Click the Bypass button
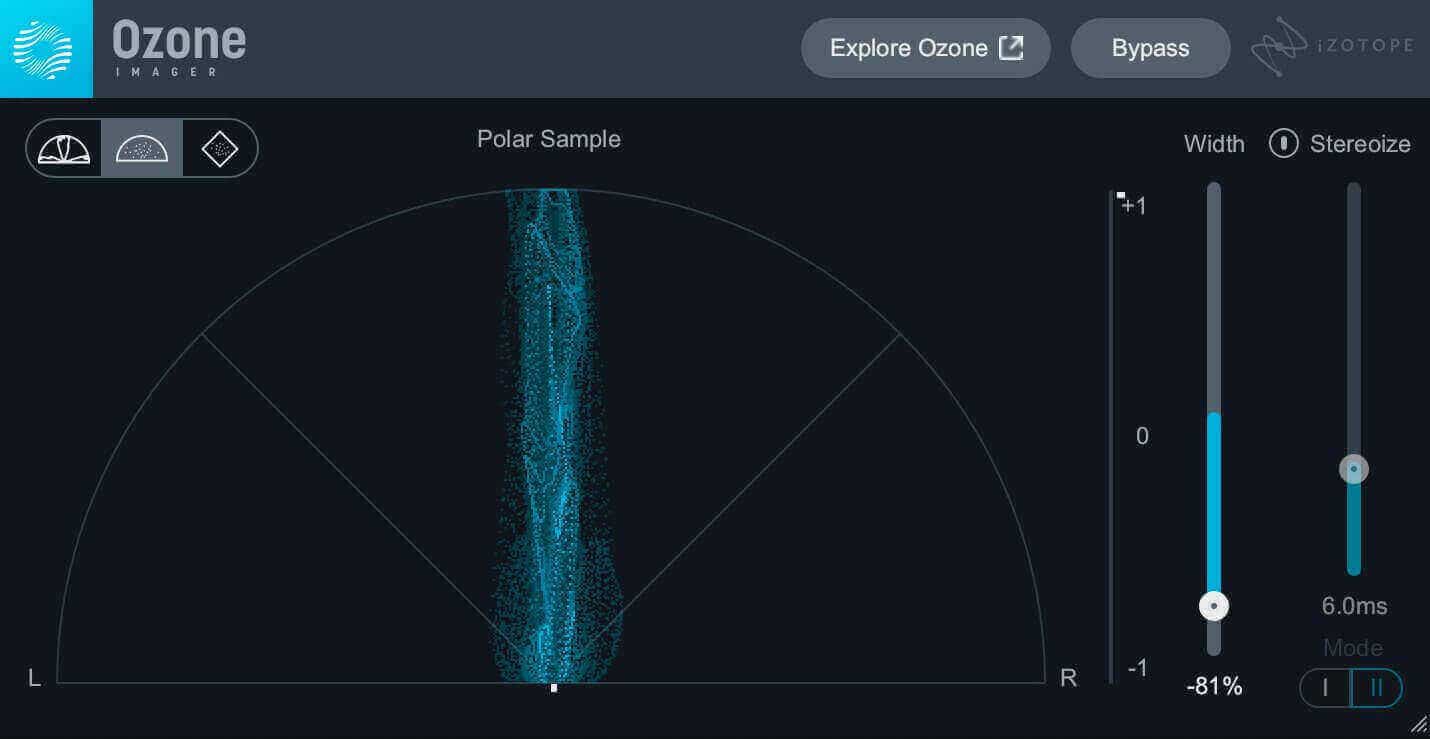Viewport: 1430px width, 739px height. coord(1150,48)
